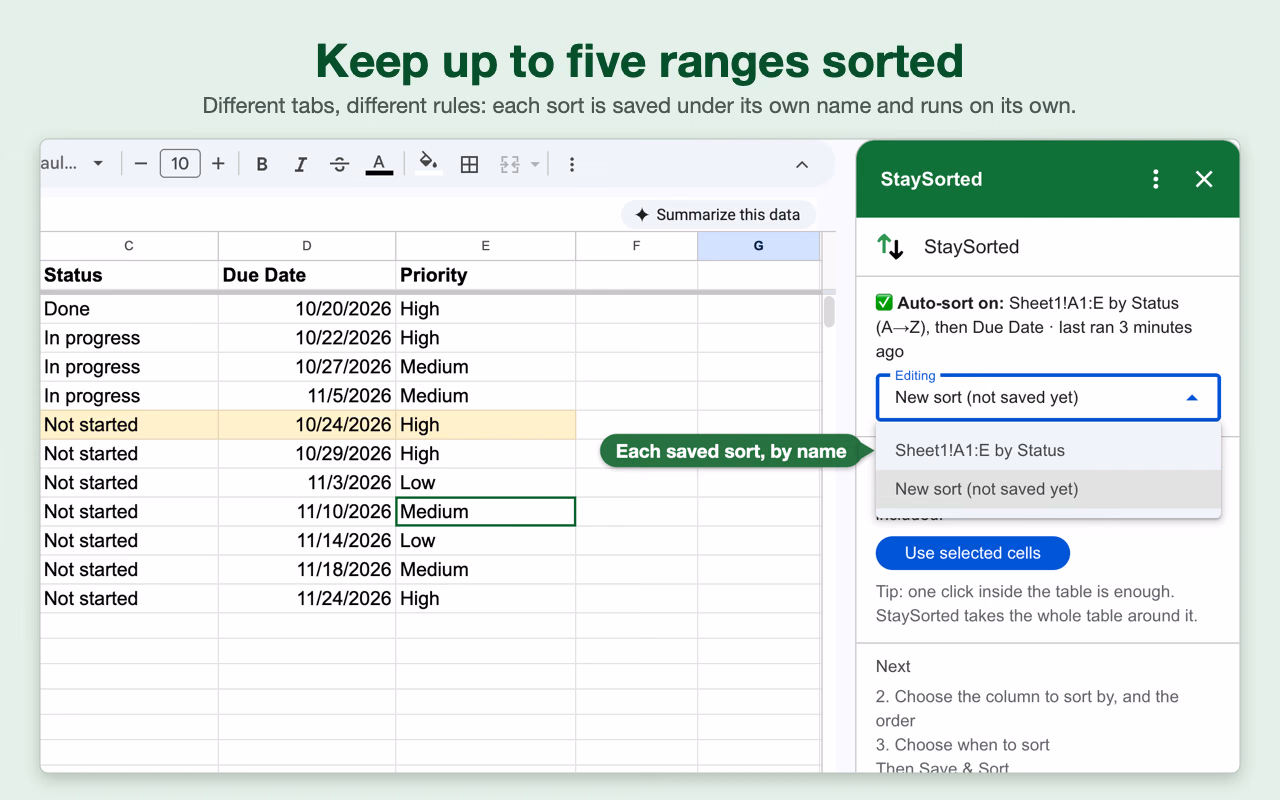Open the font name dropdown
This screenshot has height=800, width=1280.
coord(72,164)
